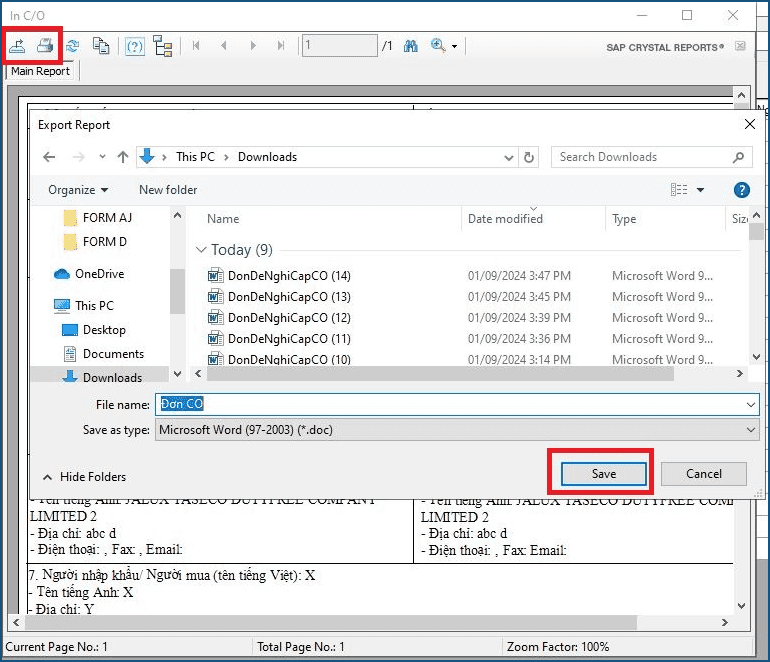
Task: Click the Save button
Action: [x=604, y=474]
